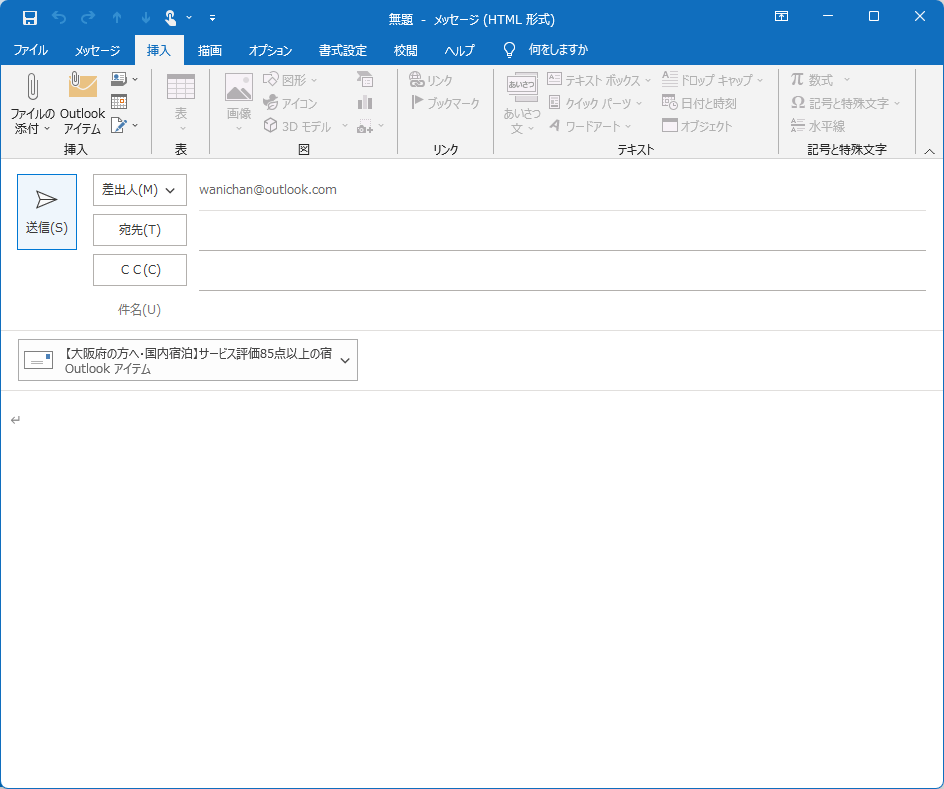944x789 pixels.
Task: Insert an アイコン graphic
Action: 290,103
